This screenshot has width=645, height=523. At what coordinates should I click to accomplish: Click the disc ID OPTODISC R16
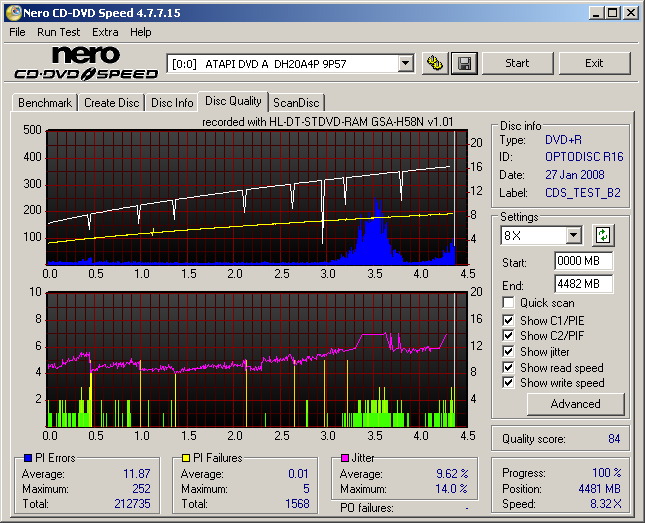(x=584, y=157)
